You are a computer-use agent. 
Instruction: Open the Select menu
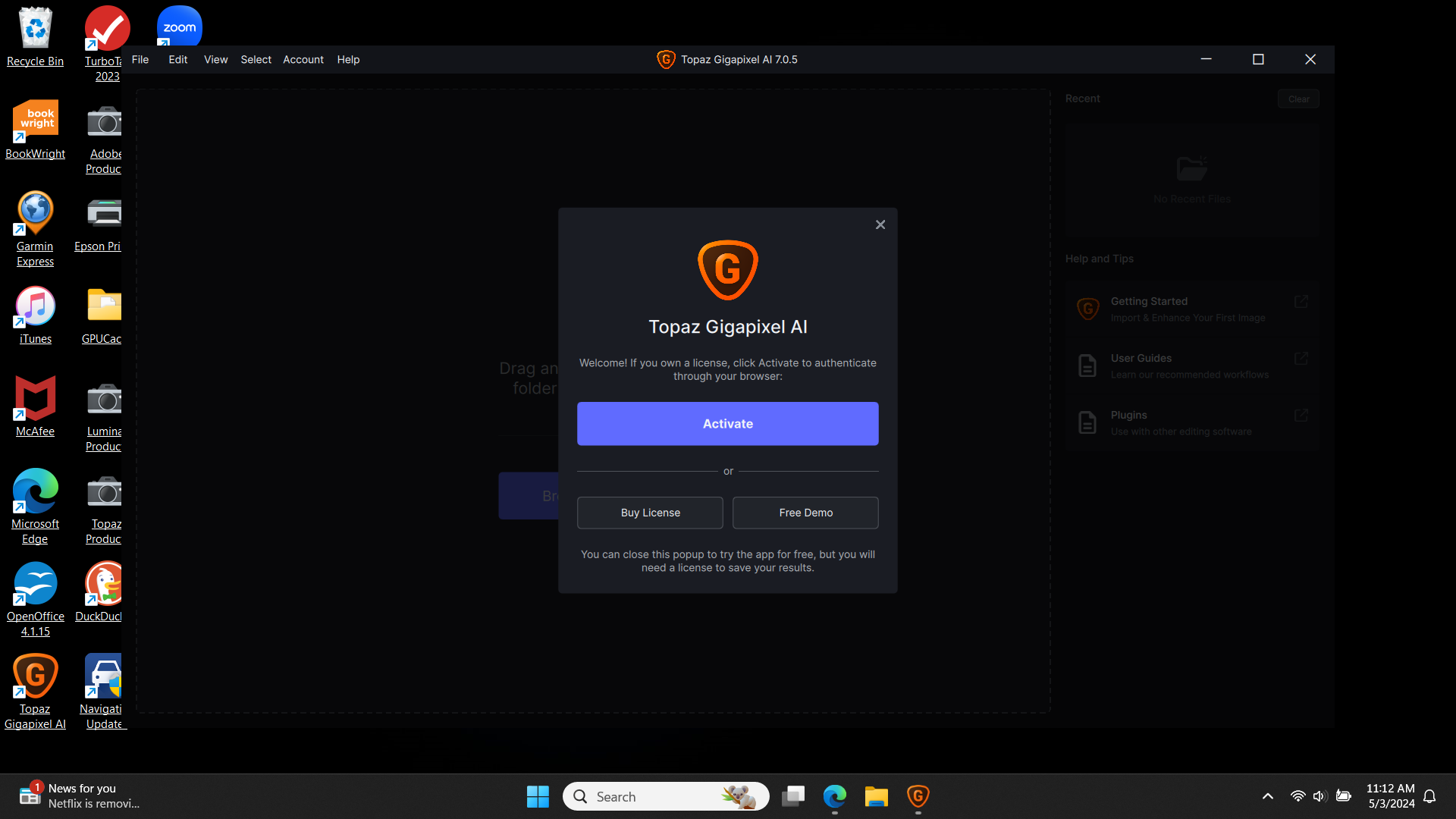(x=256, y=59)
